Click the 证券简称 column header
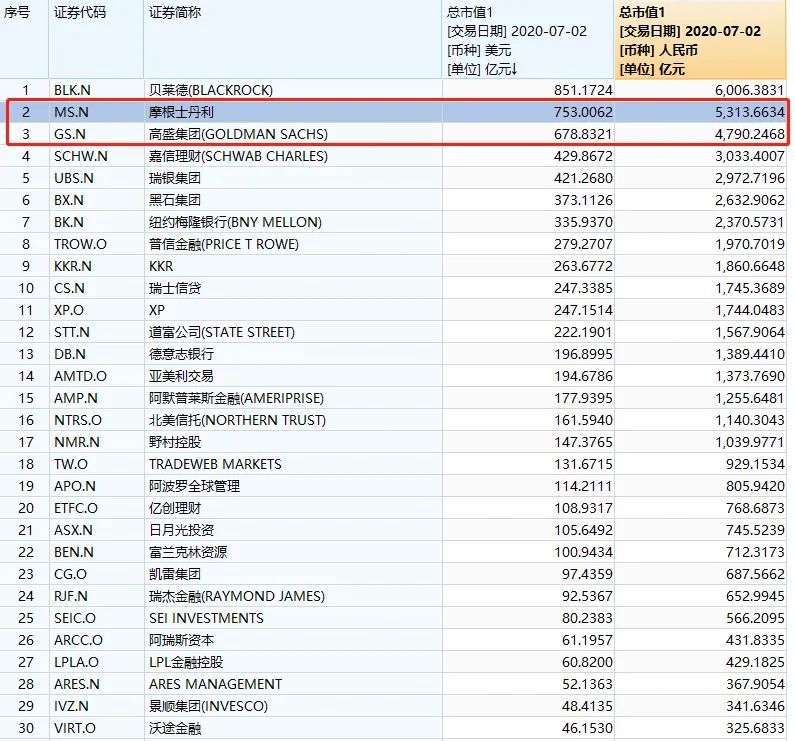 tap(175, 13)
